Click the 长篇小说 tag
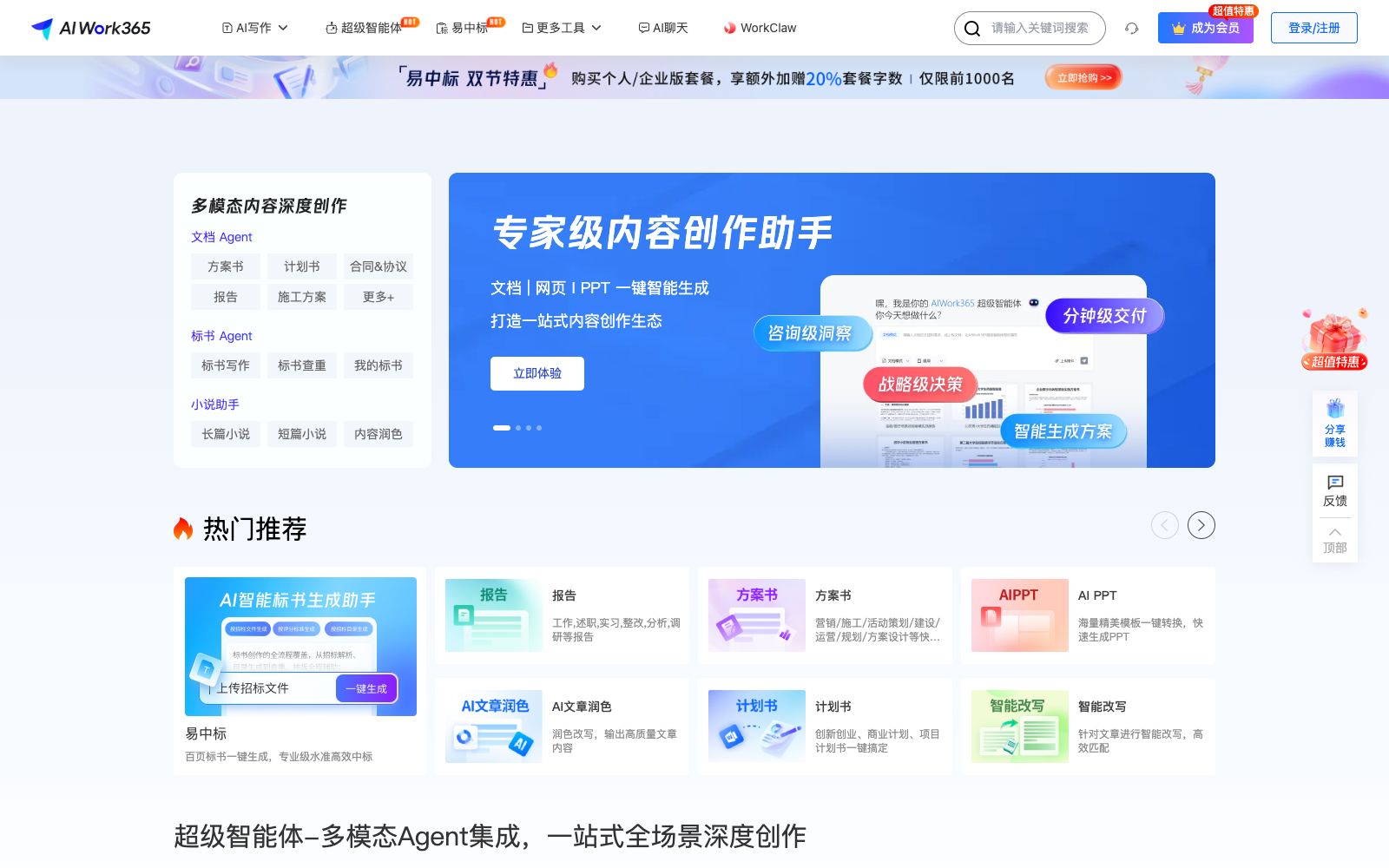This screenshot has width=1389, height=868. point(226,434)
